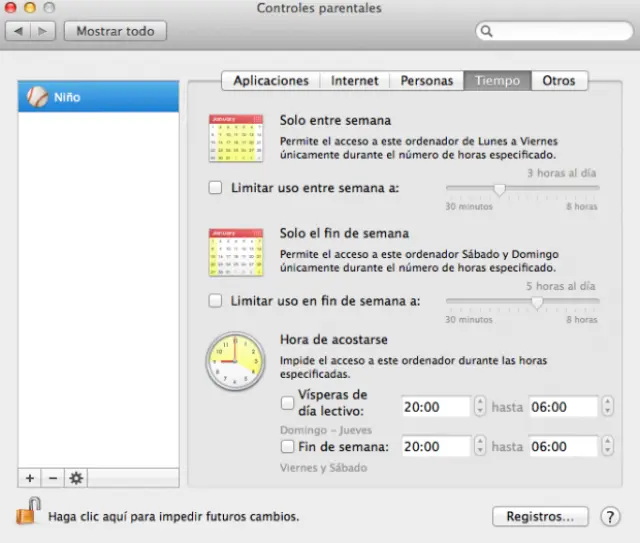Enable 'Limitar uso entre semana' checkbox
Viewport: 640px width, 543px height.
tap(215, 187)
